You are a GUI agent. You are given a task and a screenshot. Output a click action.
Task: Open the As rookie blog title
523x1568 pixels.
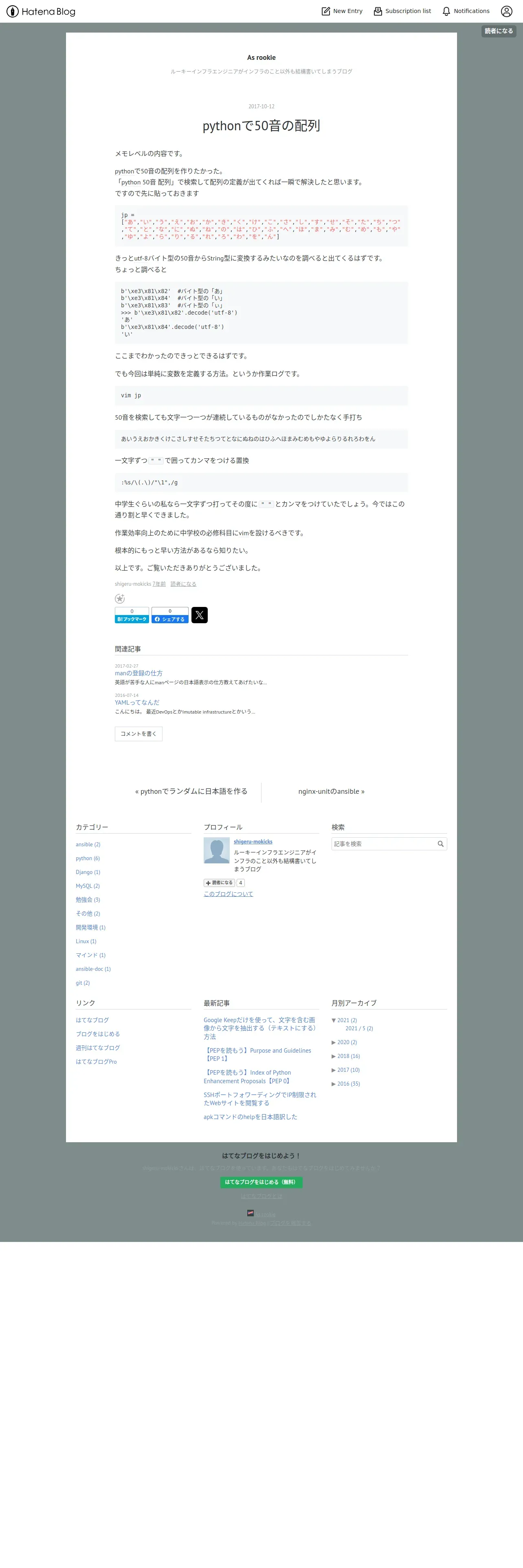point(261,58)
